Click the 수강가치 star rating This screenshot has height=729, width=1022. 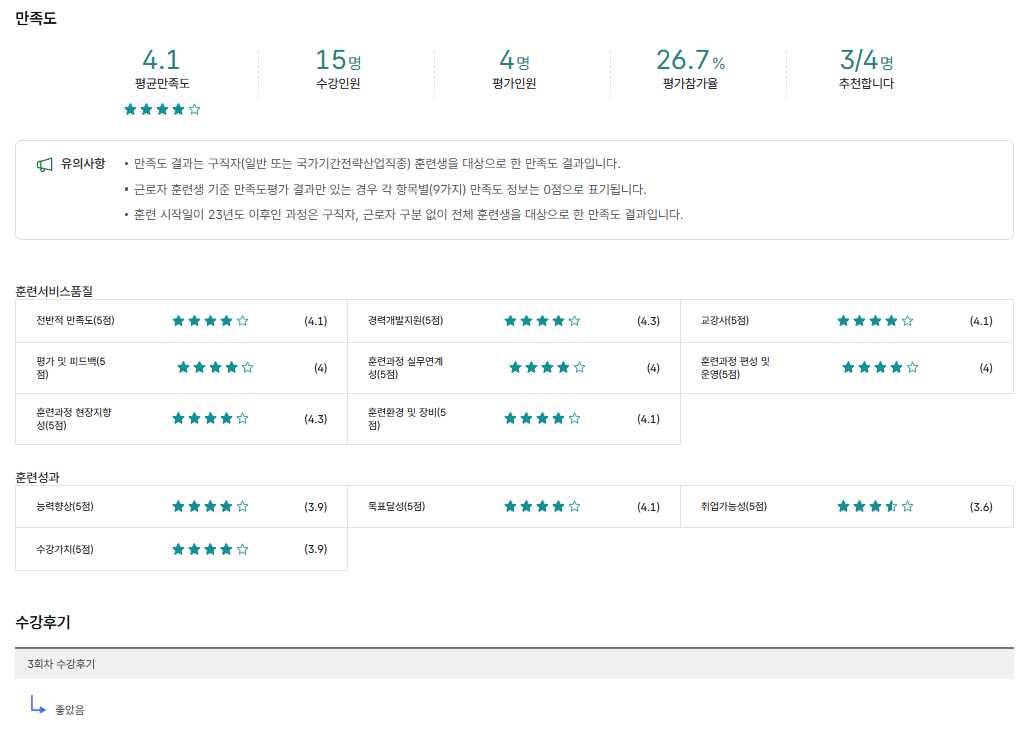[210, 550]
